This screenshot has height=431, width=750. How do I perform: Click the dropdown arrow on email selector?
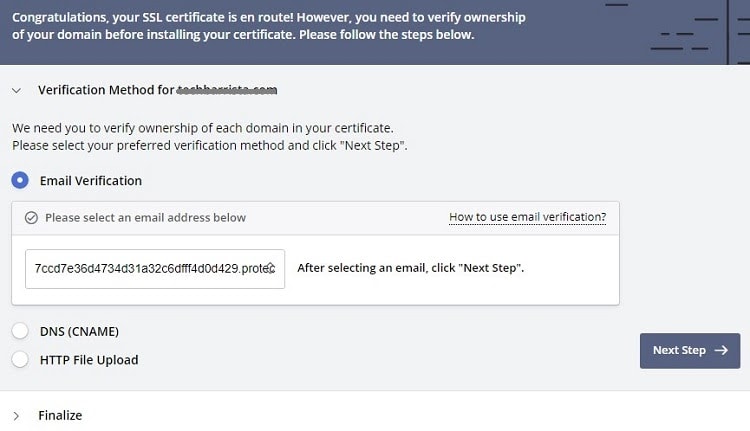[x=271, y=268]
